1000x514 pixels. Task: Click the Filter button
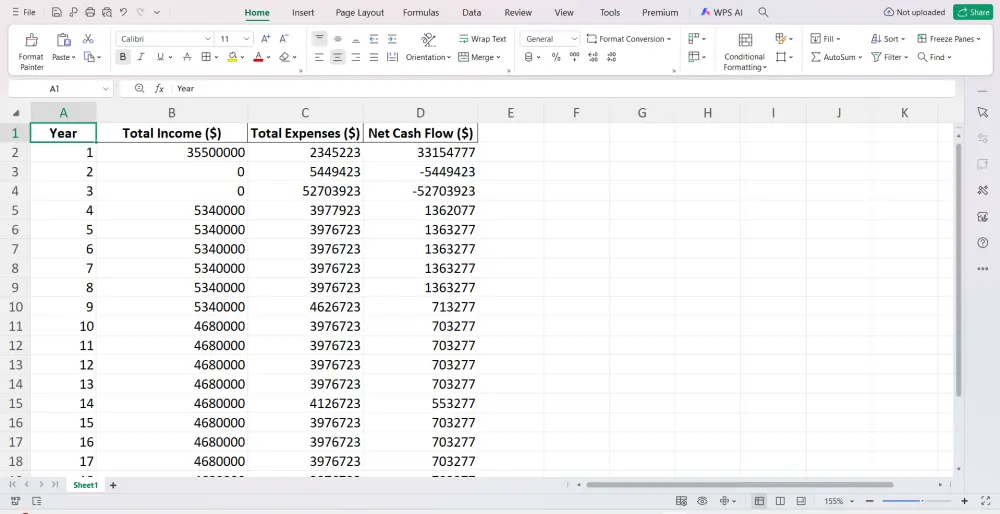point(890,57)
